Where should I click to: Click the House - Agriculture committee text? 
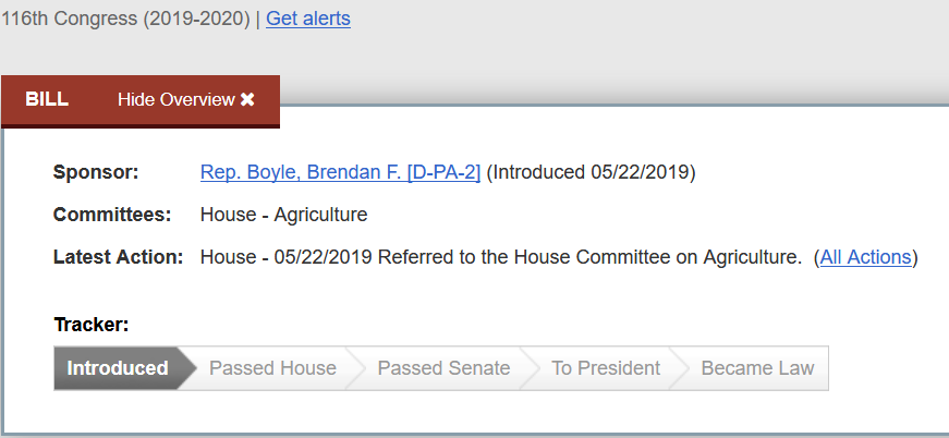[283, 214]
